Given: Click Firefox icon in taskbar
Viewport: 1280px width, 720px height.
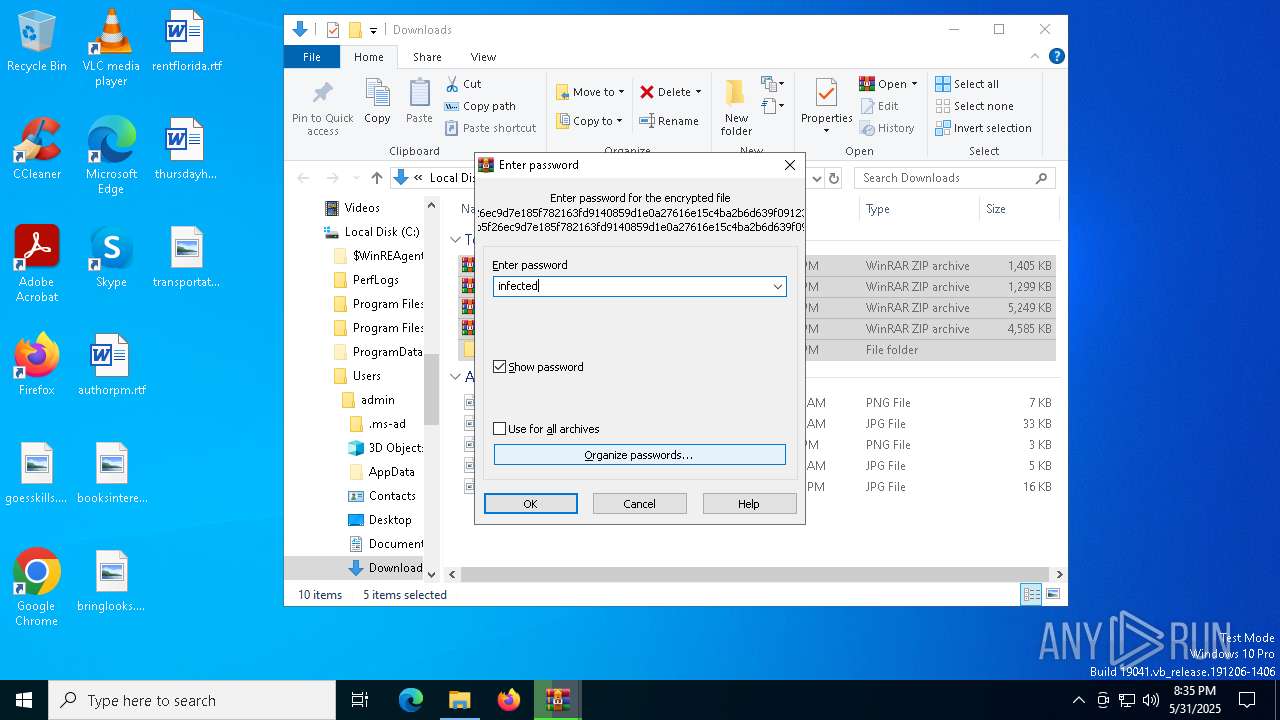Looking at the screenshot, I should [x=509, y=700].
